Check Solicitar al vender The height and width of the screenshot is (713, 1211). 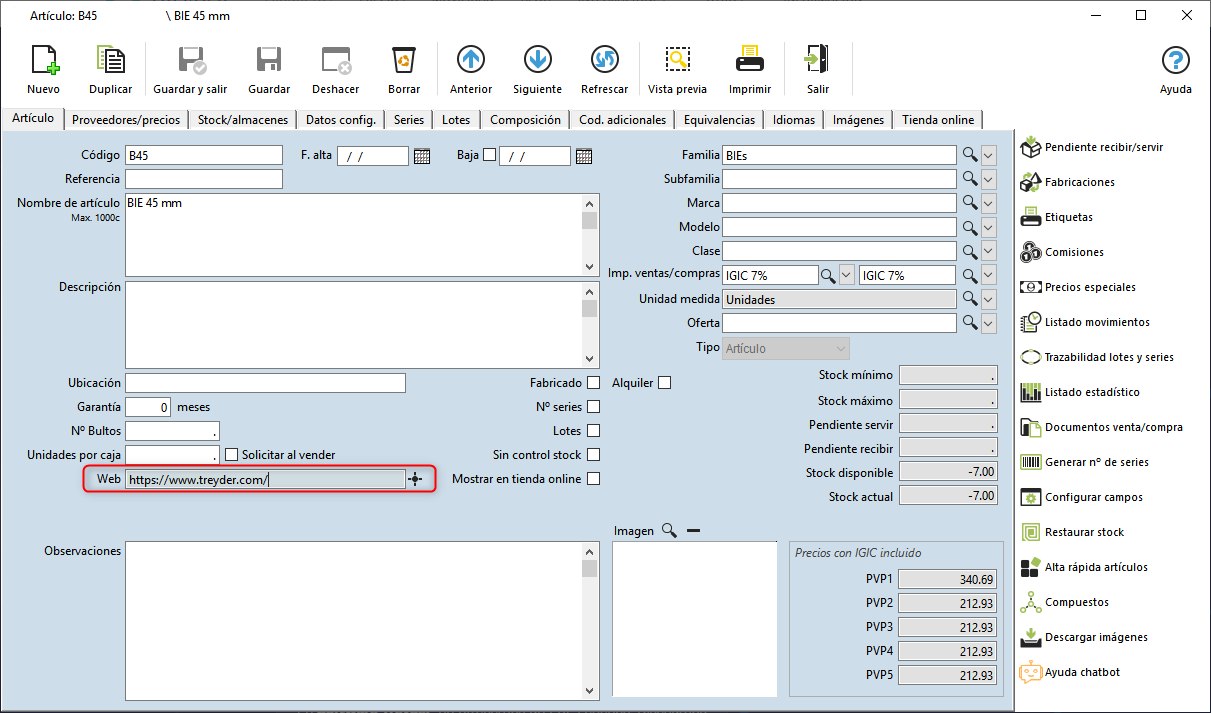(232, 455)
